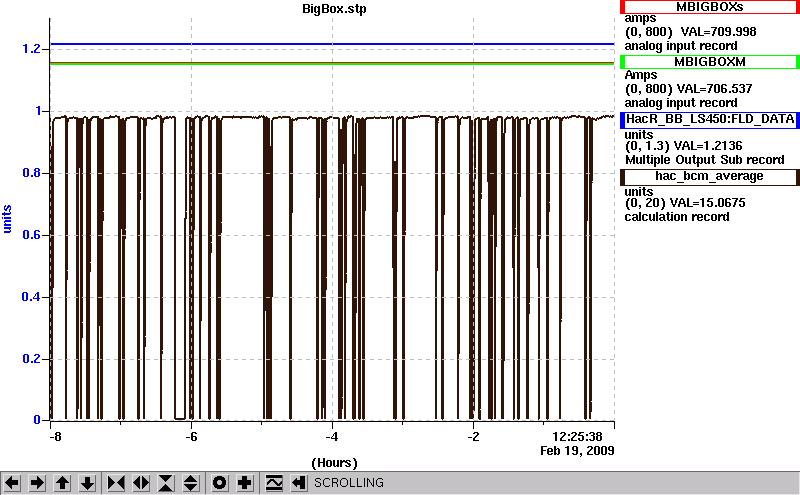
Task: Select the MBIGBOXs red legend entry
Action: click(710, 7)
